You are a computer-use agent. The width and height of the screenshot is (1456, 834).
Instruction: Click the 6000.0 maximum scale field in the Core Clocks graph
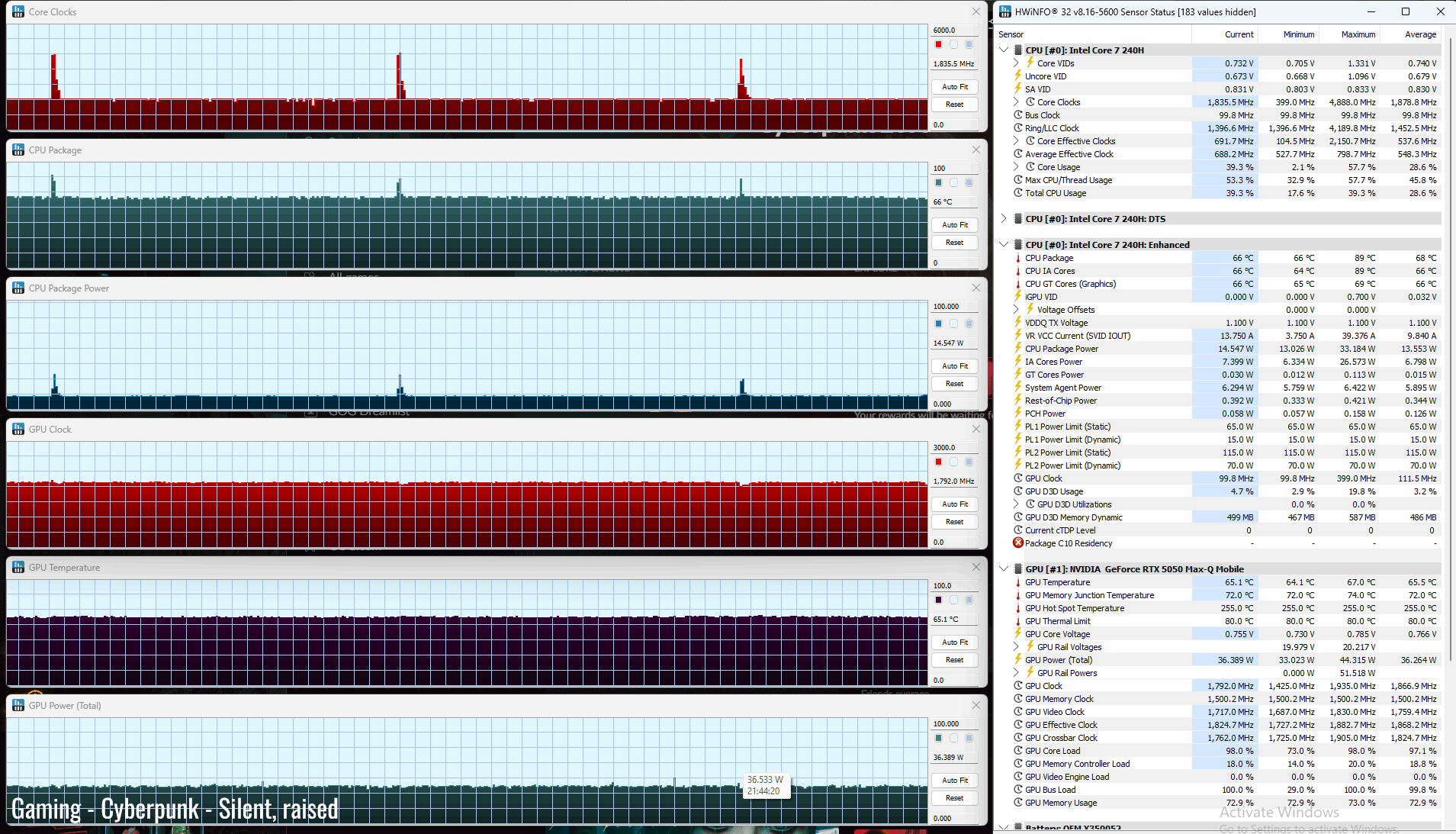point(954,31)
